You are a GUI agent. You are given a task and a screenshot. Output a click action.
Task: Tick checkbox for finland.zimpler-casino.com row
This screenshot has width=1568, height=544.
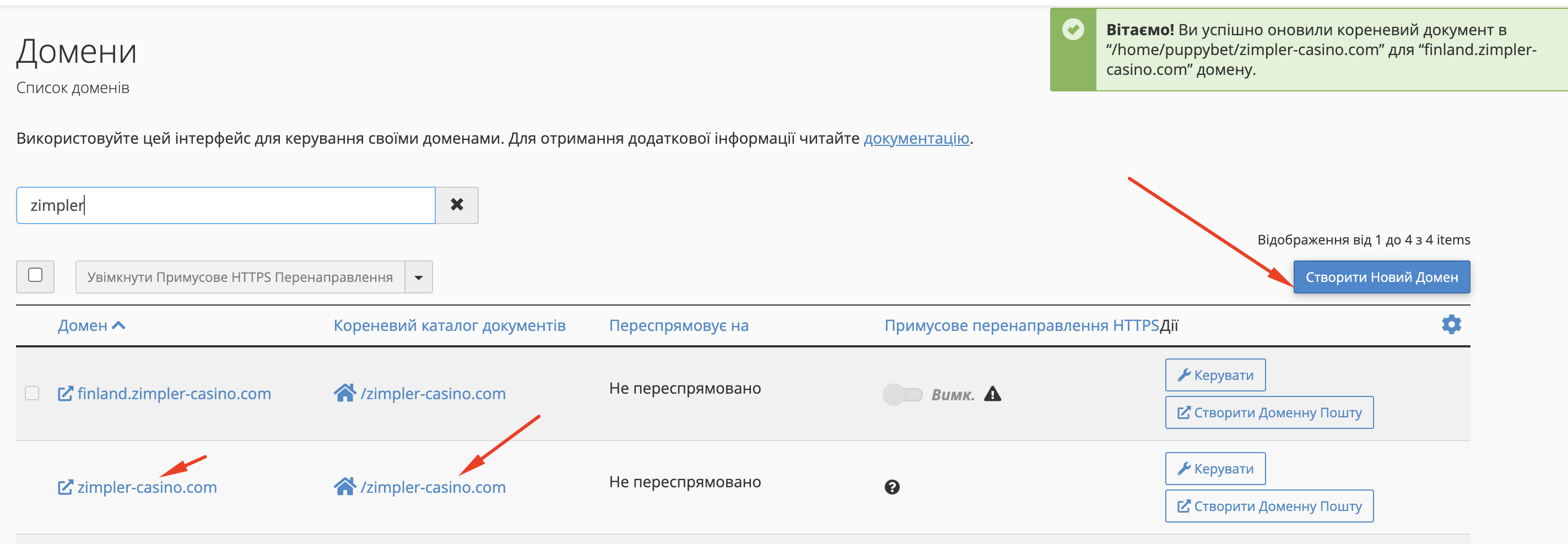[33, 393]
